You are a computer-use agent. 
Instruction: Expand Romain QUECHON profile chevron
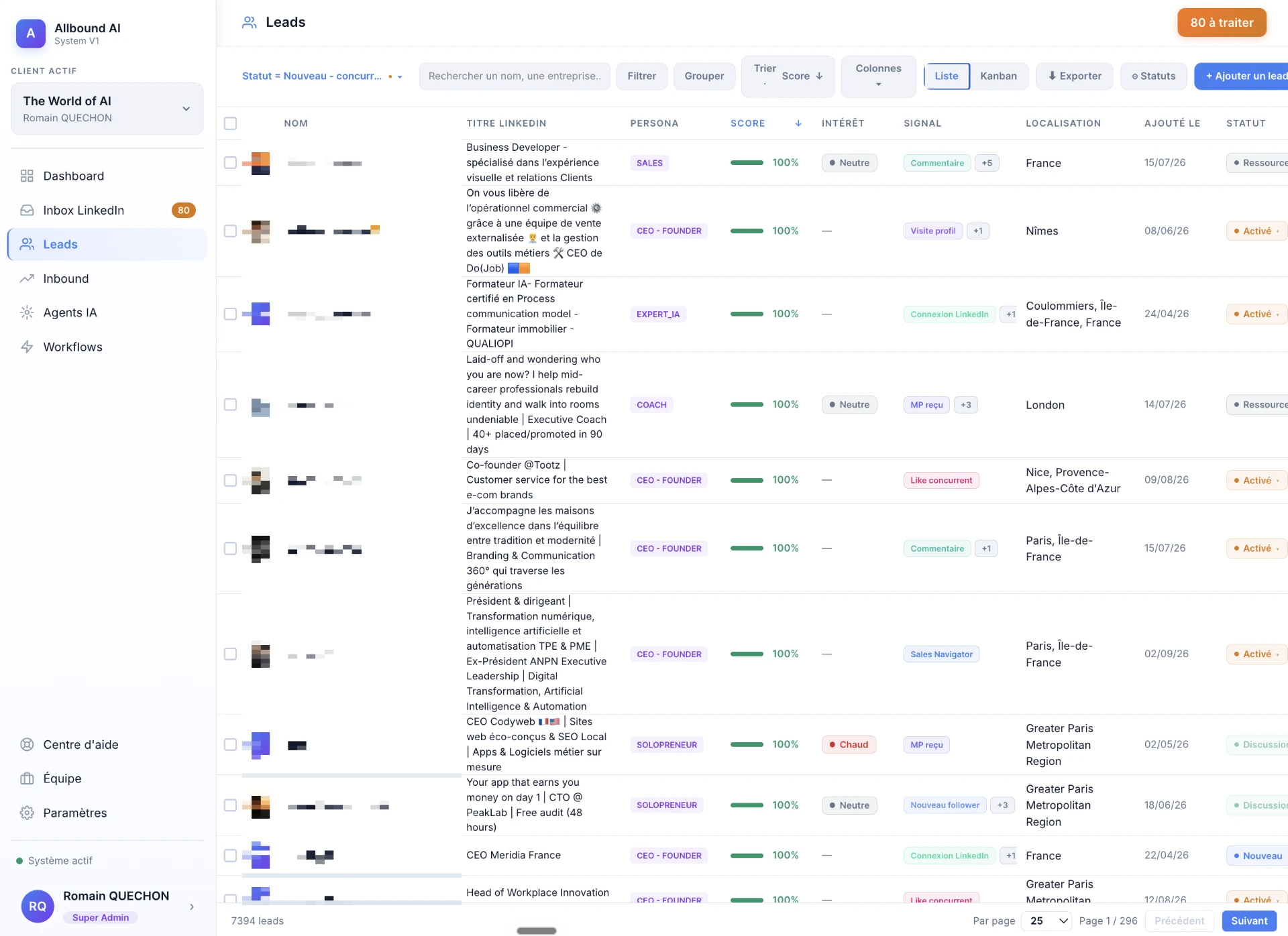coord(192,906)
